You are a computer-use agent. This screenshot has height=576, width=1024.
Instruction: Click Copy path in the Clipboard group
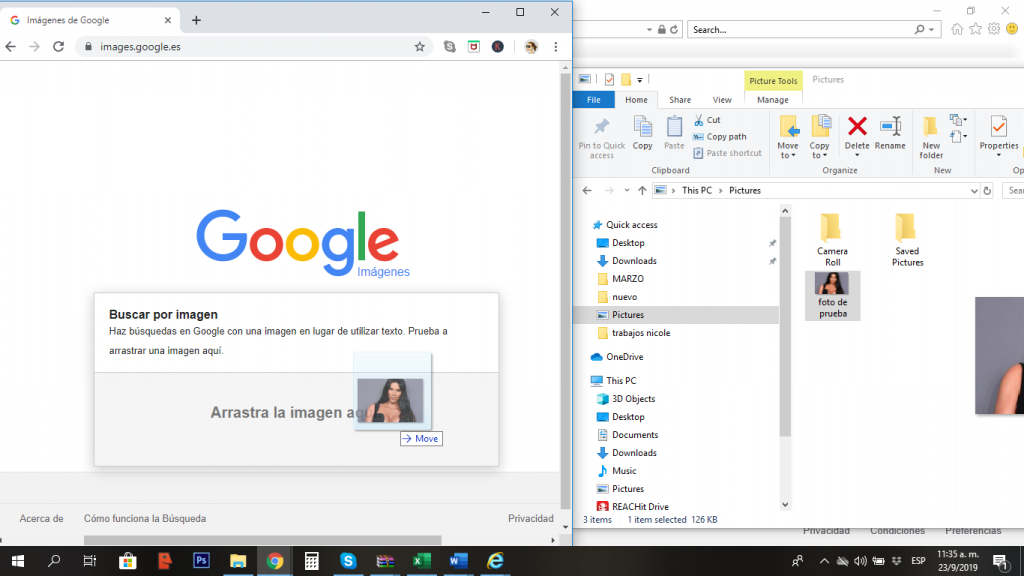719,136
